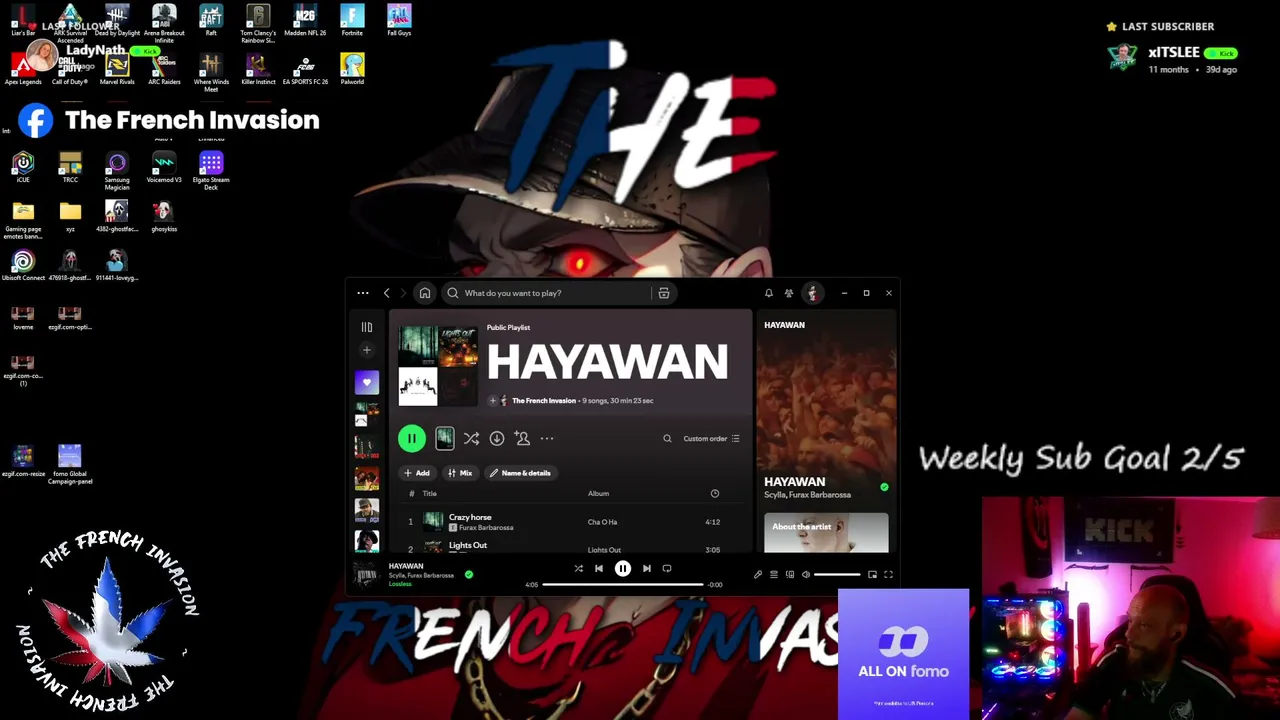Mute Spotify with the speaker icon

(x=806, y=575)
